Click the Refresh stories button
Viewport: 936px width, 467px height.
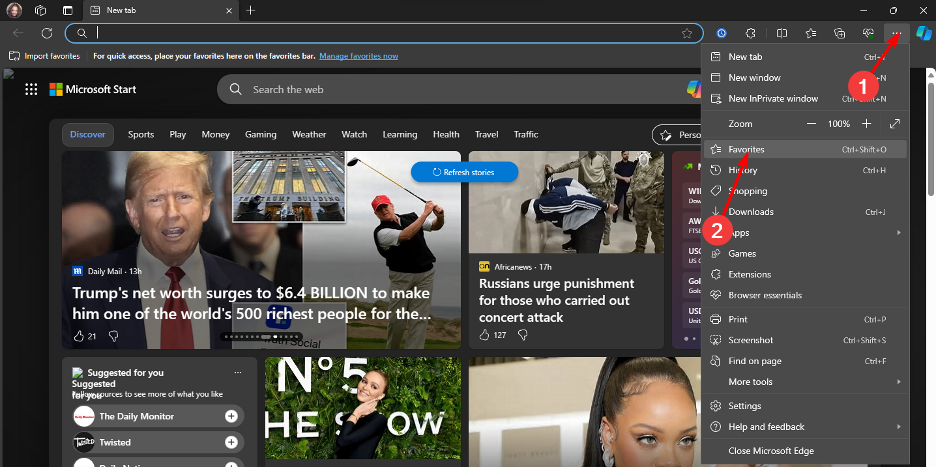point(464,172)
